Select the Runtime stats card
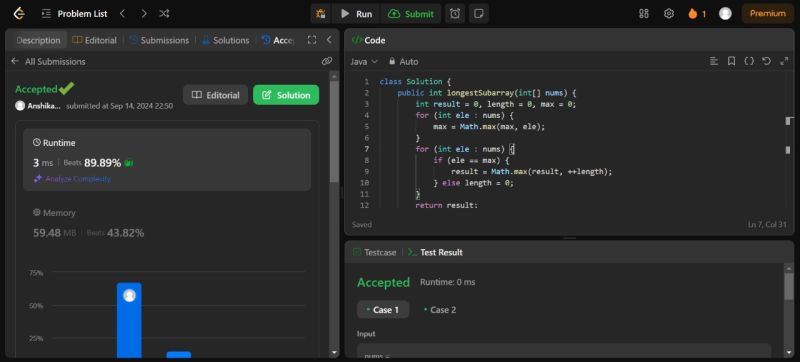 click(x=167, y=160)
